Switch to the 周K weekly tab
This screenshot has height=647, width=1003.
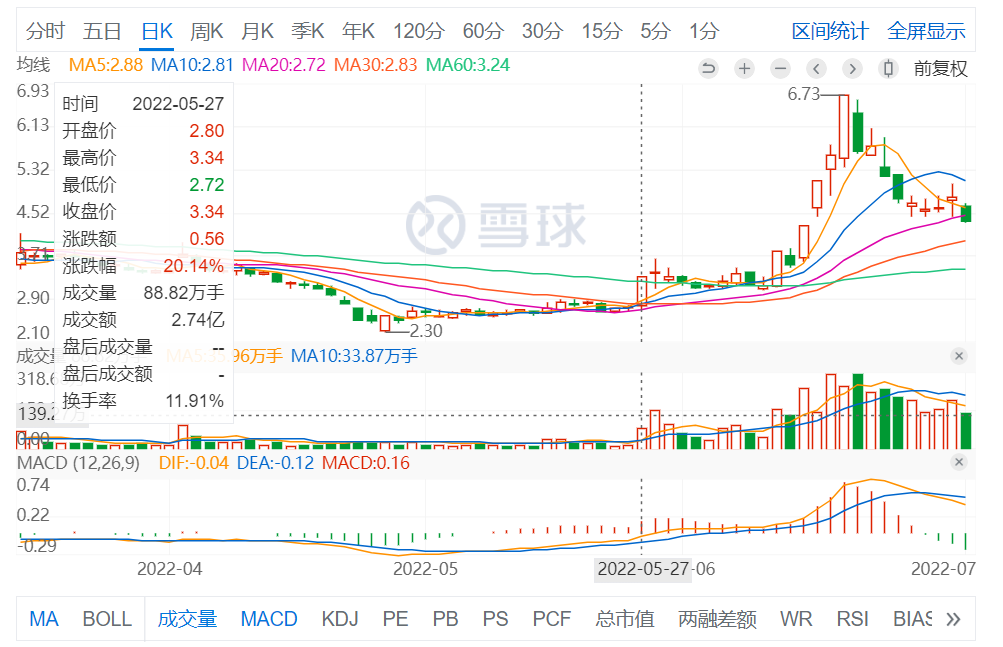pos(206,31)
